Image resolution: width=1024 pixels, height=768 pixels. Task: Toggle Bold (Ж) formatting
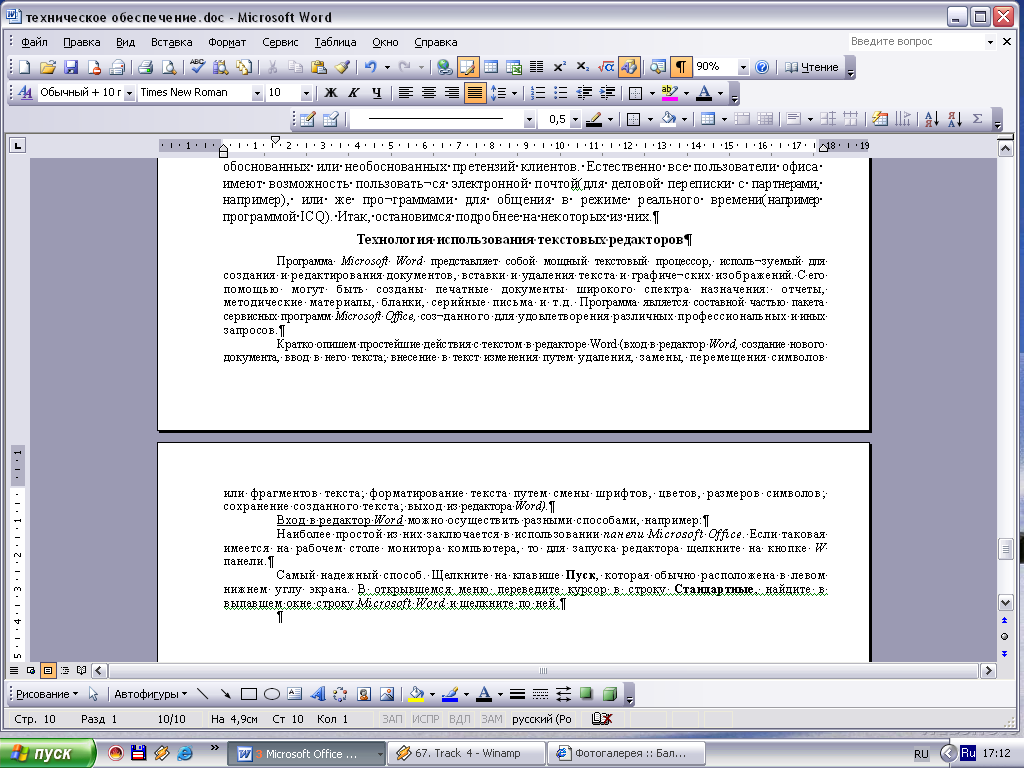(330, 93)
